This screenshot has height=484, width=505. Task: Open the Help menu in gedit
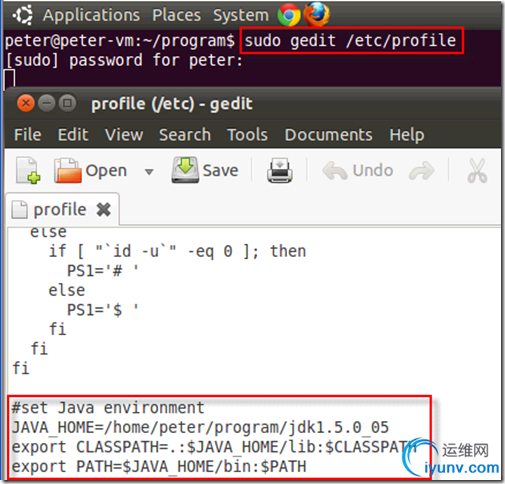(407, 135)
